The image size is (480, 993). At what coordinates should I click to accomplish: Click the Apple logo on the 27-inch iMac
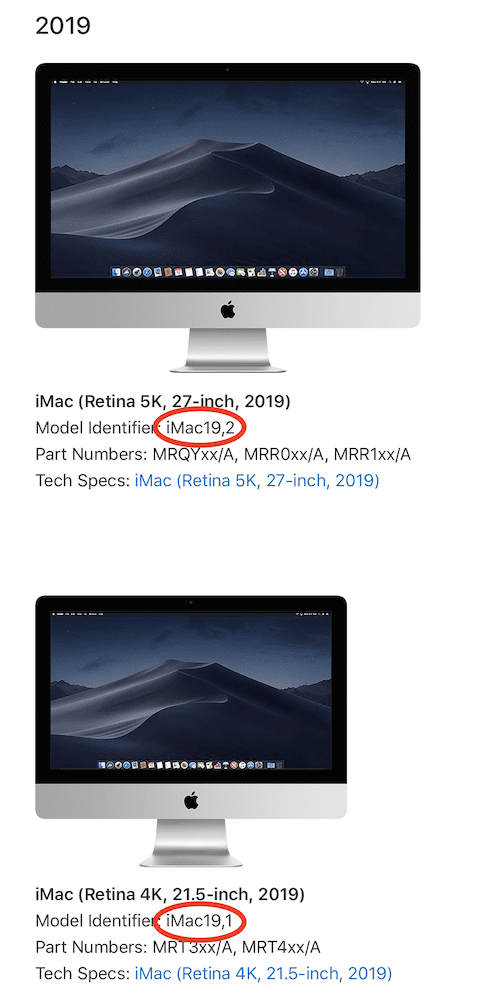tap(228, 310)
